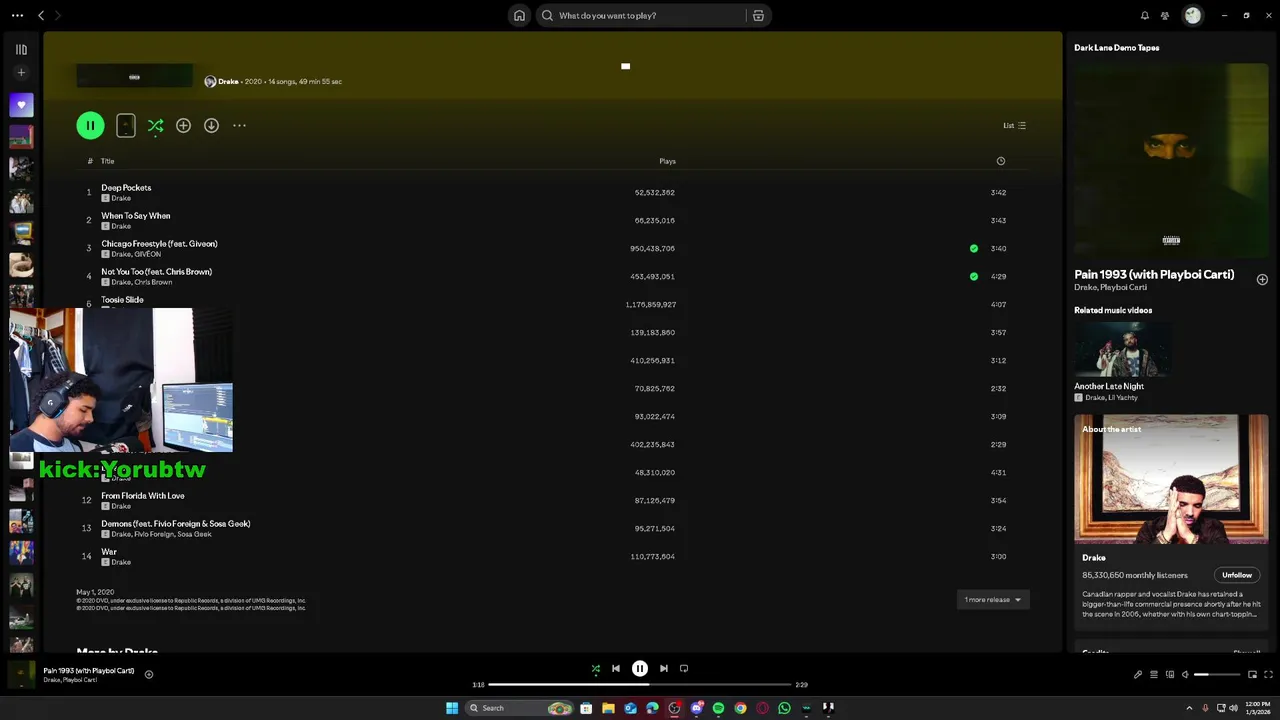Image resolution: width=1280 pixels, height=720 pixels.
Task: Seek within the song on the progress bar
Action: (640, 685)
